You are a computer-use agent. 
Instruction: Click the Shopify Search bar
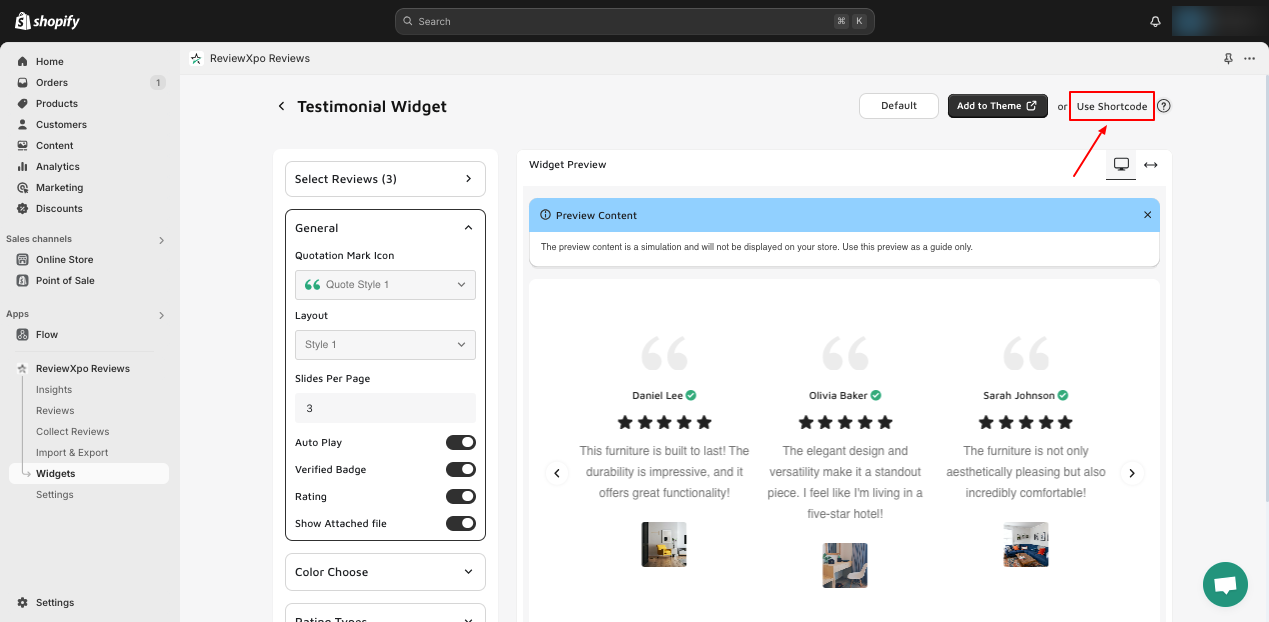pyautogui.click(x=635, y=21)
